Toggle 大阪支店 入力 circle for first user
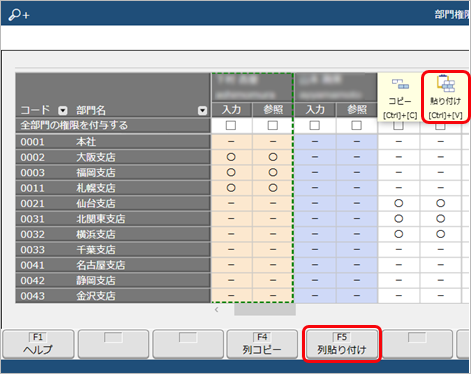 (231, 157)
